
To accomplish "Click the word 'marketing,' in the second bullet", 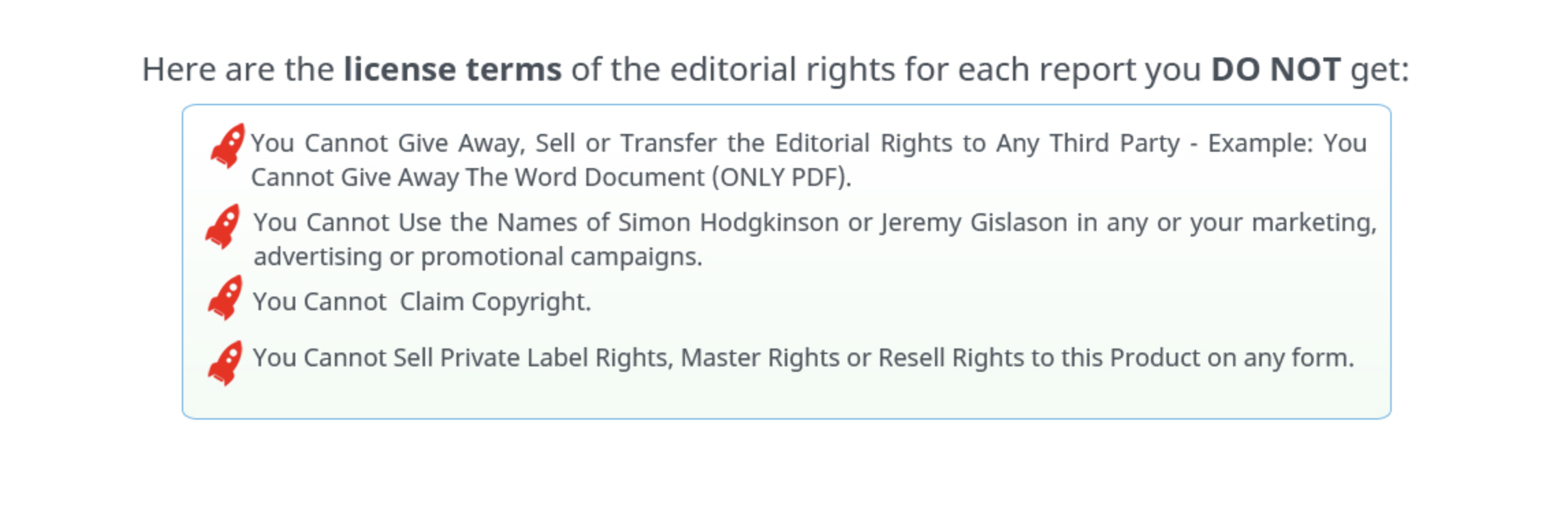I will (1314, 223).
